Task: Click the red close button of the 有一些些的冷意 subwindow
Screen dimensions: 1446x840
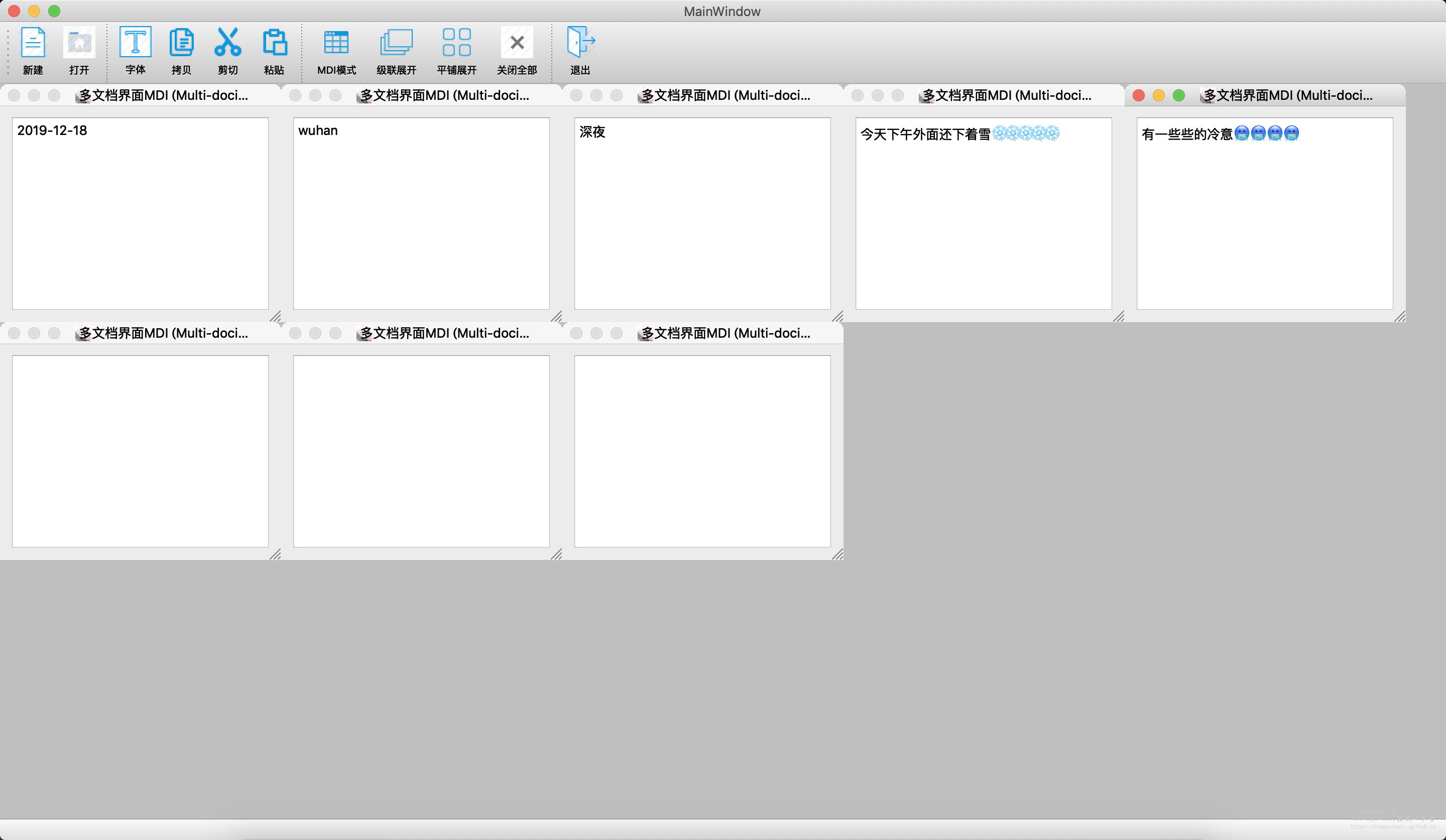Action: [x=1138, y=95]
